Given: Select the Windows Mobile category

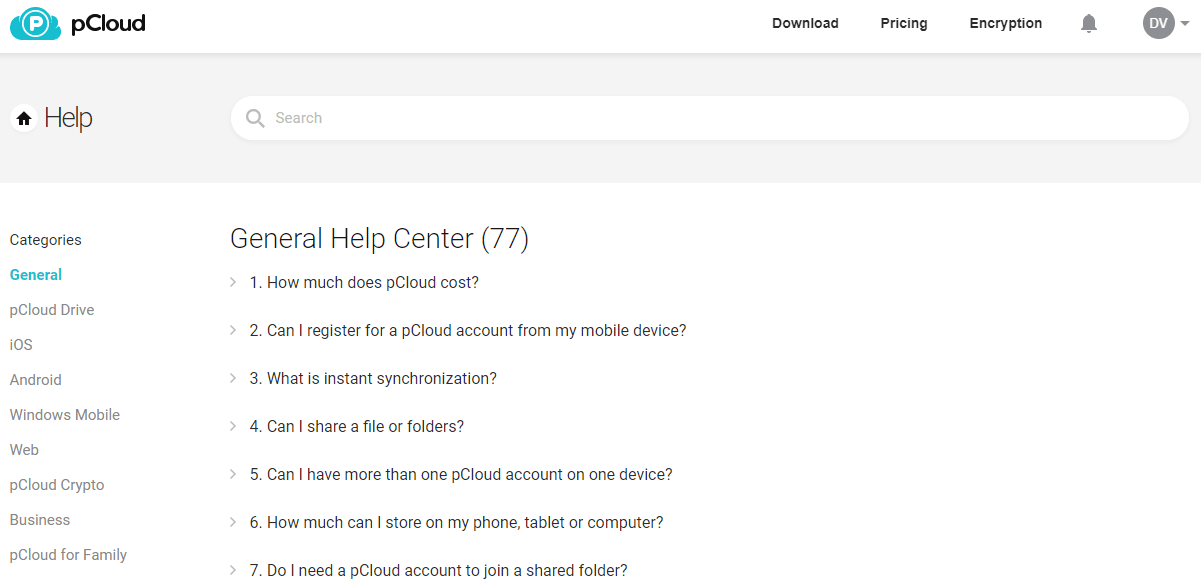Looking at the screenshot, I should coord(65,415).
